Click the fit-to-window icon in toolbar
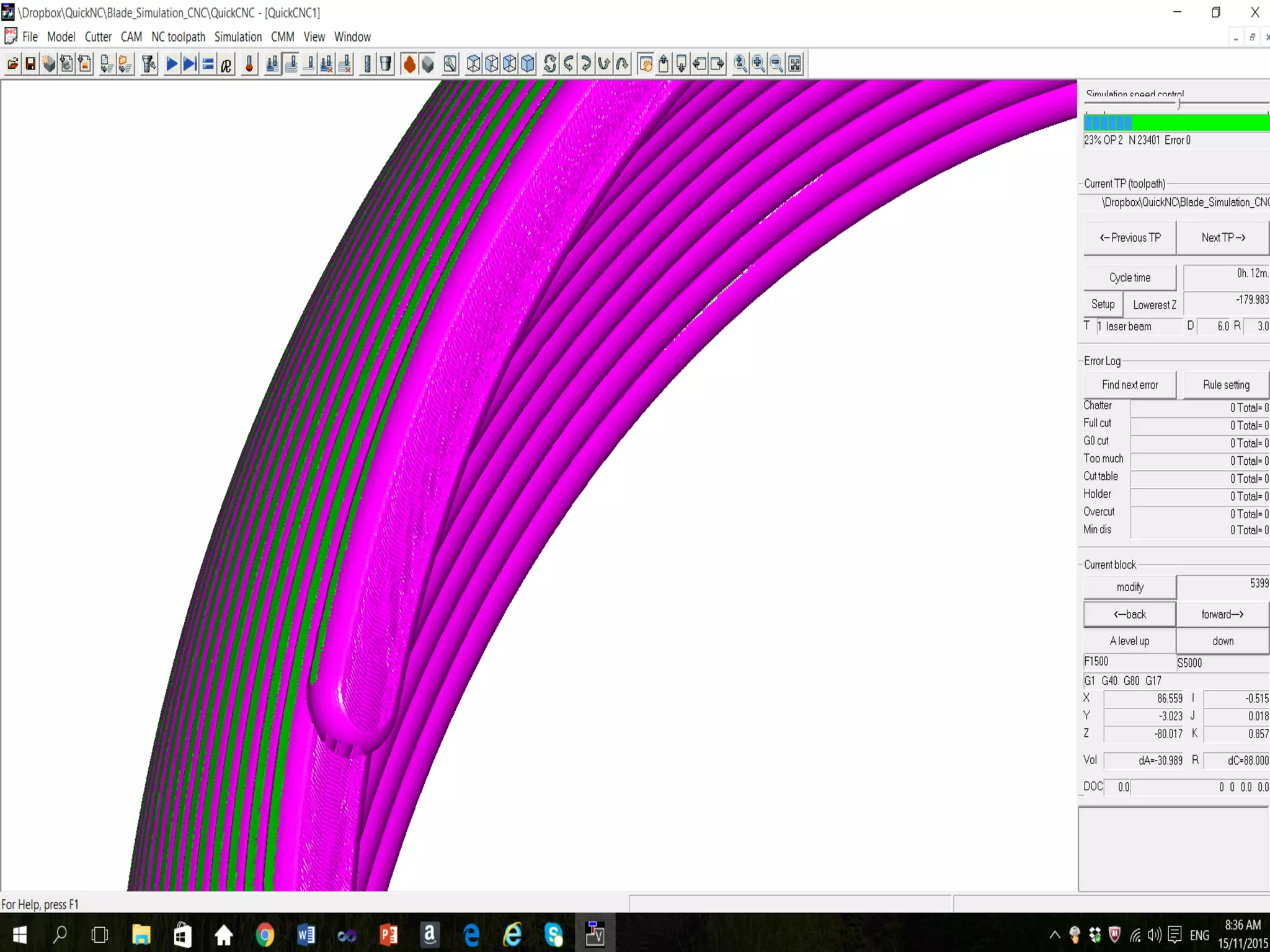The image size is (1270, 952). pyautogui.click(x=794, y=64)
